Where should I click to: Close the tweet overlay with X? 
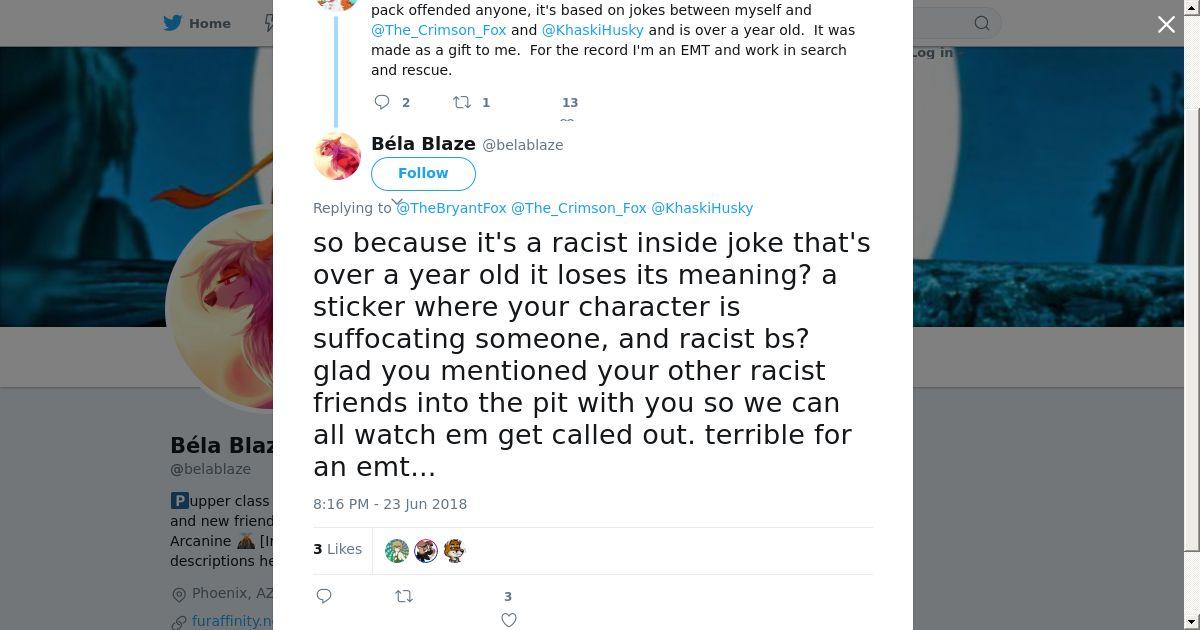(x=1166, y=24)
